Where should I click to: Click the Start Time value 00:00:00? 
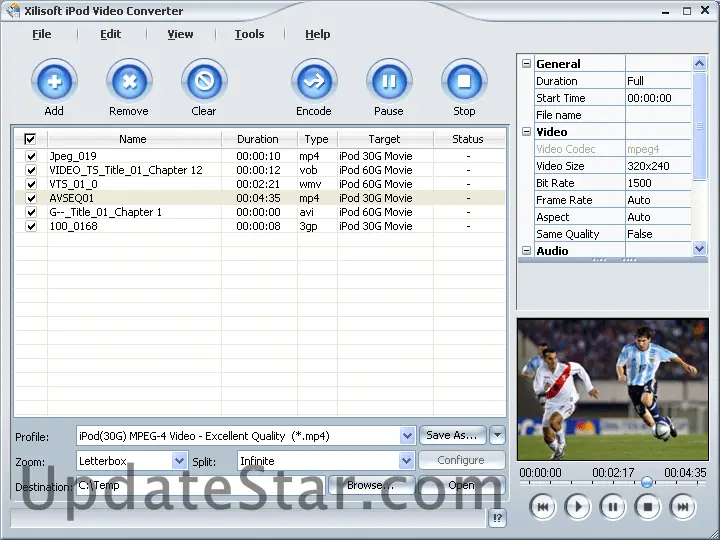tap(649, 98)
